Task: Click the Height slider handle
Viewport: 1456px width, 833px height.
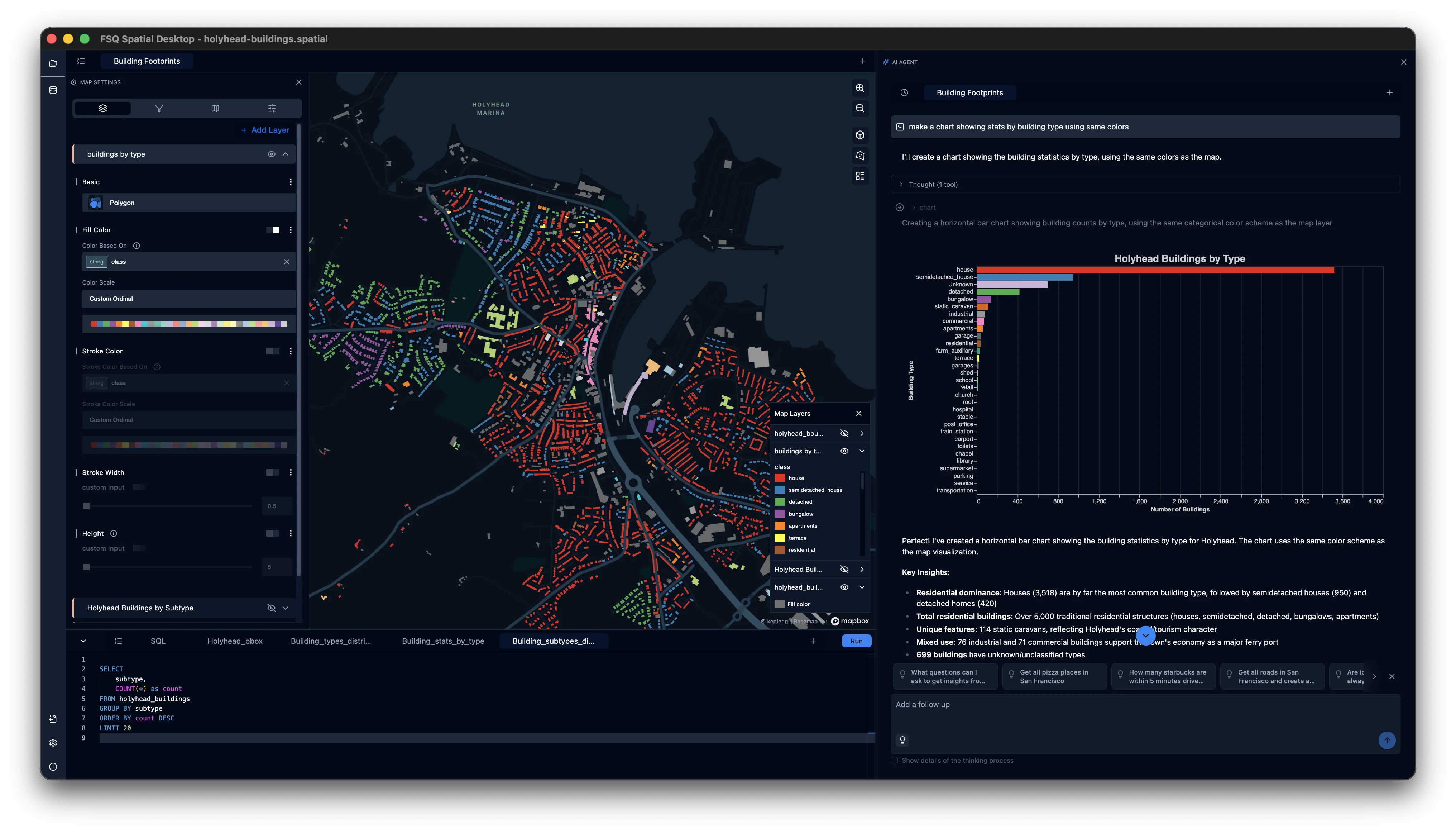Action: [86, 567]
